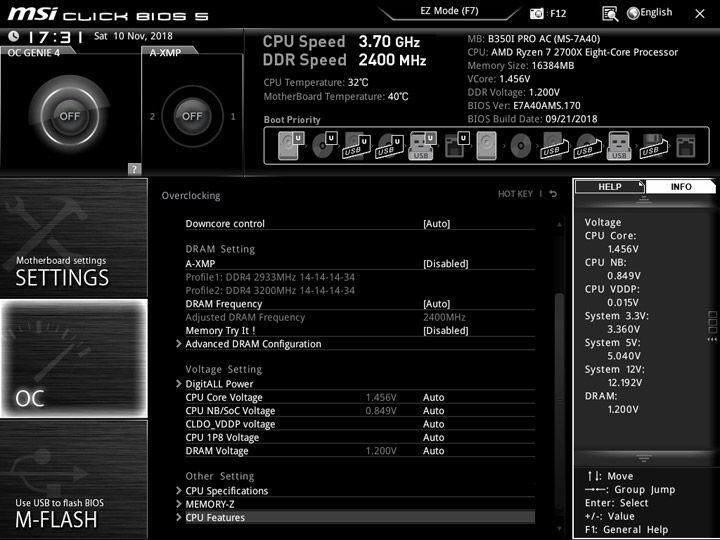Take a screenshot with the F12 camera icon
The image size is (720, 540).
[536, 13]
